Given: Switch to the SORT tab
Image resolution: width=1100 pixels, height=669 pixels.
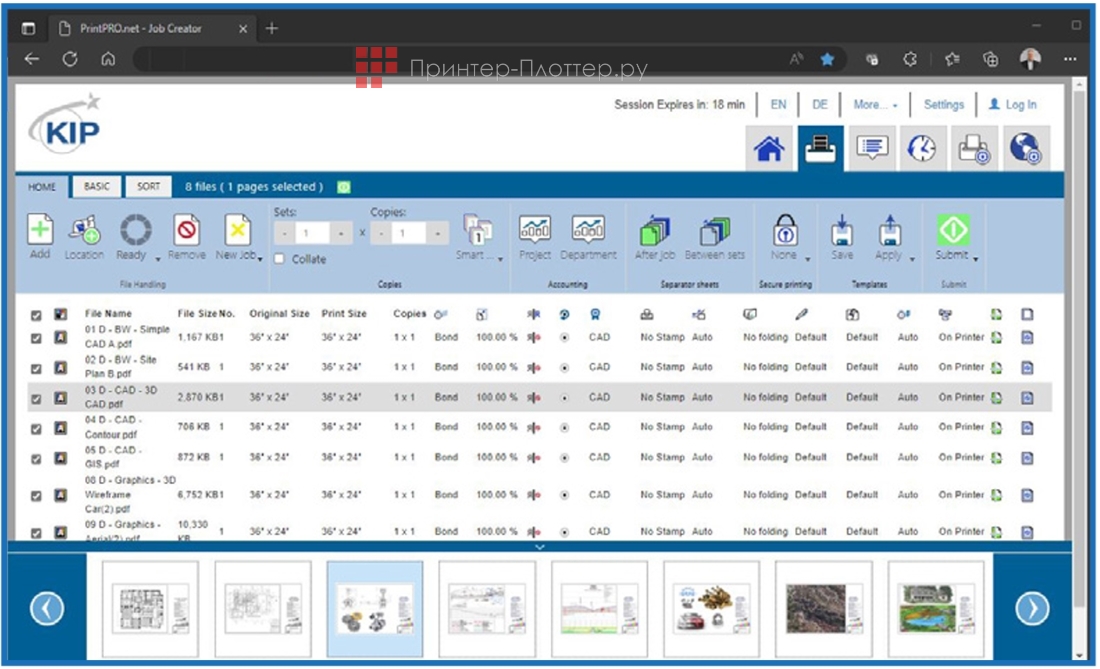Looking at the screenshot, I should tap(147, 185).
